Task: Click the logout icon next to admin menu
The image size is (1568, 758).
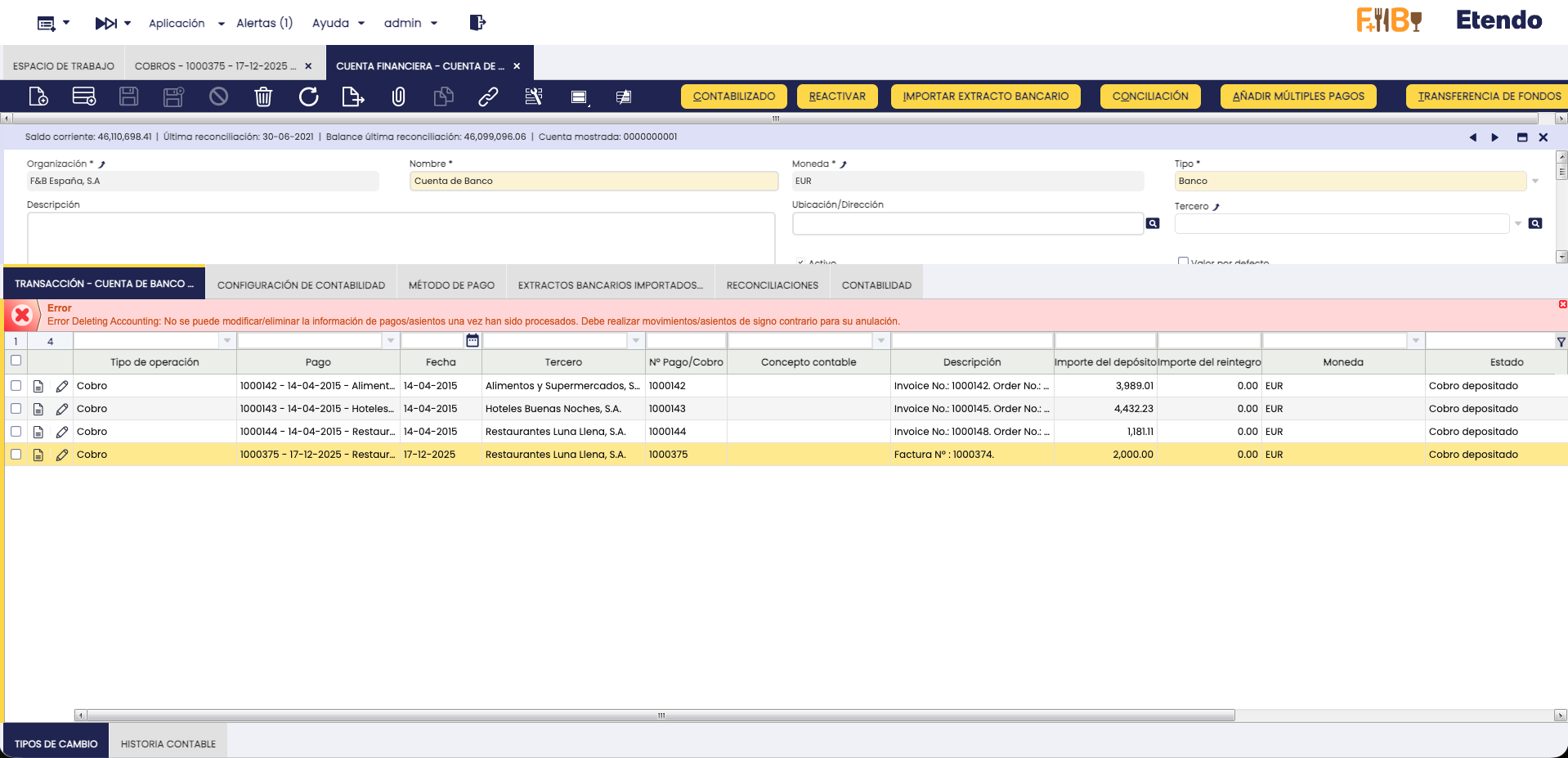Action: click(x=477, y=23)
